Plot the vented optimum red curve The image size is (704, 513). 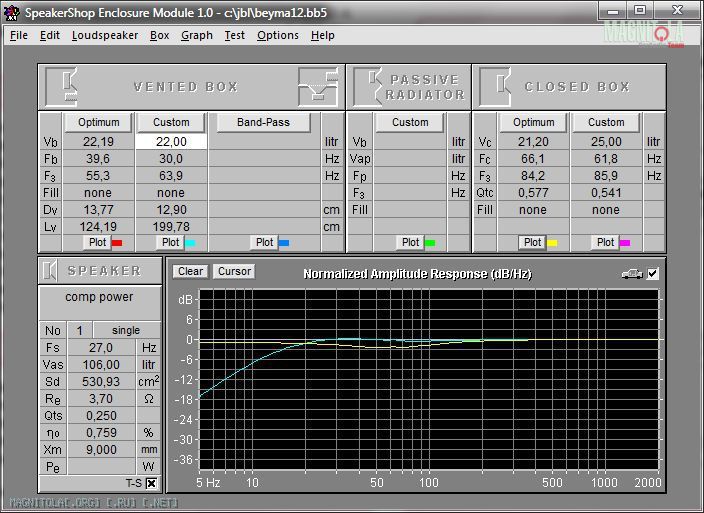click(x=97, y=242)
